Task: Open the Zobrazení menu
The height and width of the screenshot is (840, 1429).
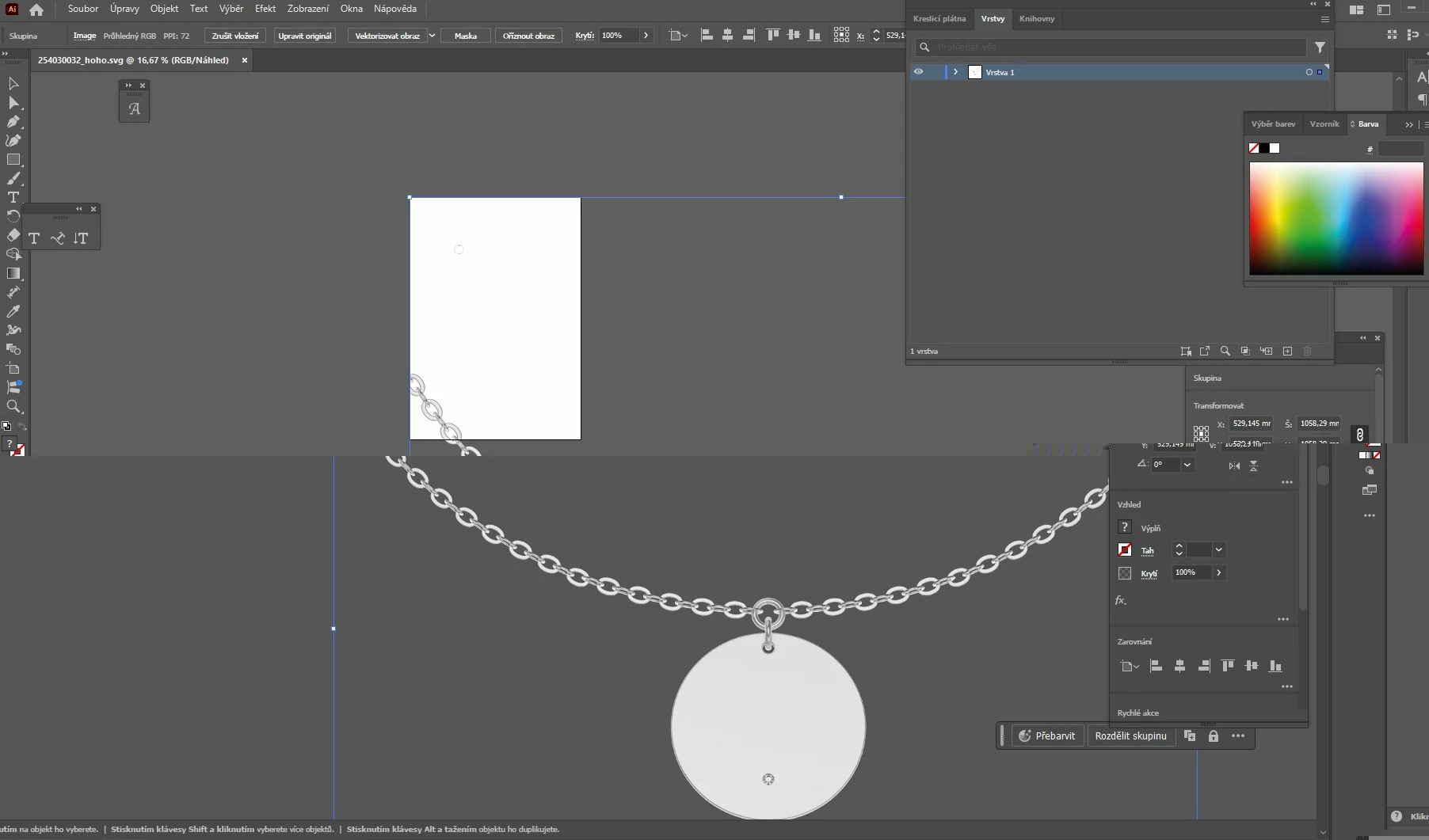Action: pyautogui.click(x=308, y=9)
